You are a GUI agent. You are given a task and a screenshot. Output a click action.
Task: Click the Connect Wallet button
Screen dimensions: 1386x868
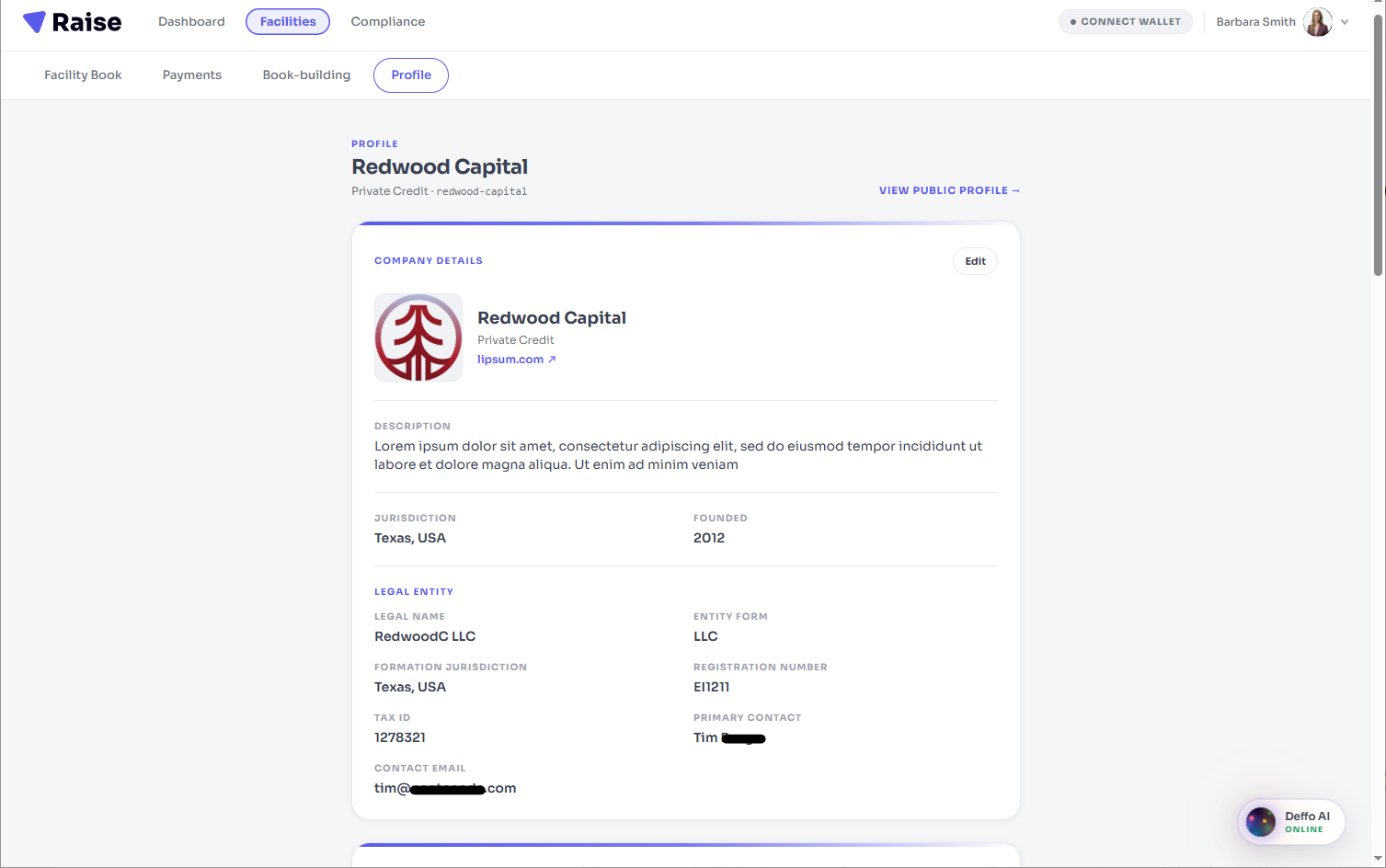1126,21
